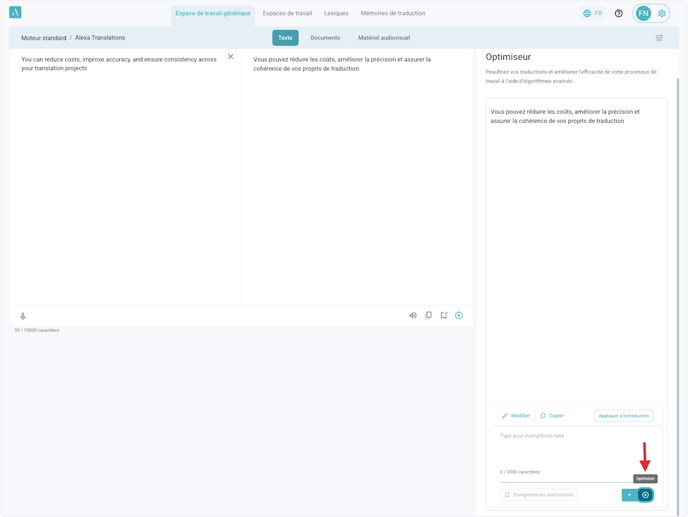
Task: Play translation audio with speaker icon
Action: click(x=413, y=316)
